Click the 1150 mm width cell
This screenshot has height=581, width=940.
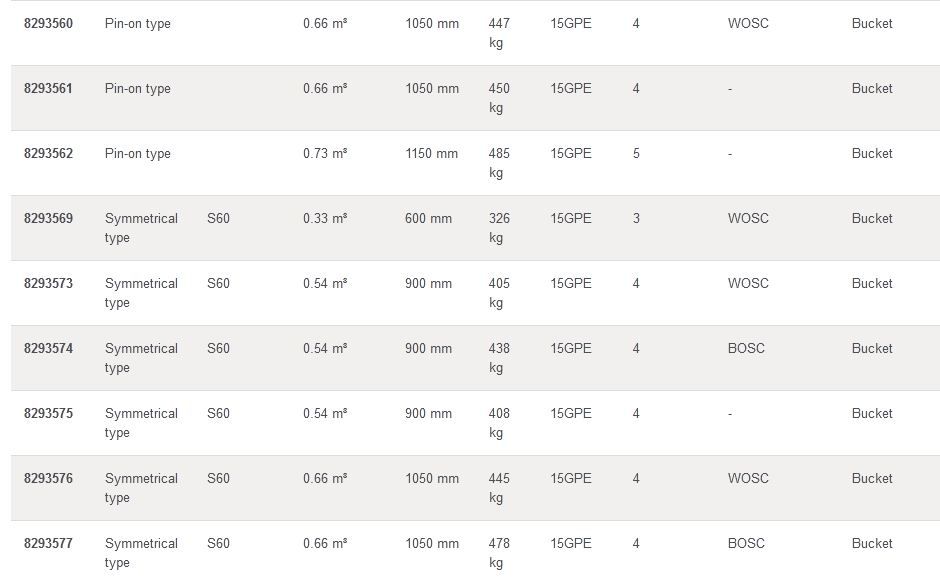click(x=431, y=153)
